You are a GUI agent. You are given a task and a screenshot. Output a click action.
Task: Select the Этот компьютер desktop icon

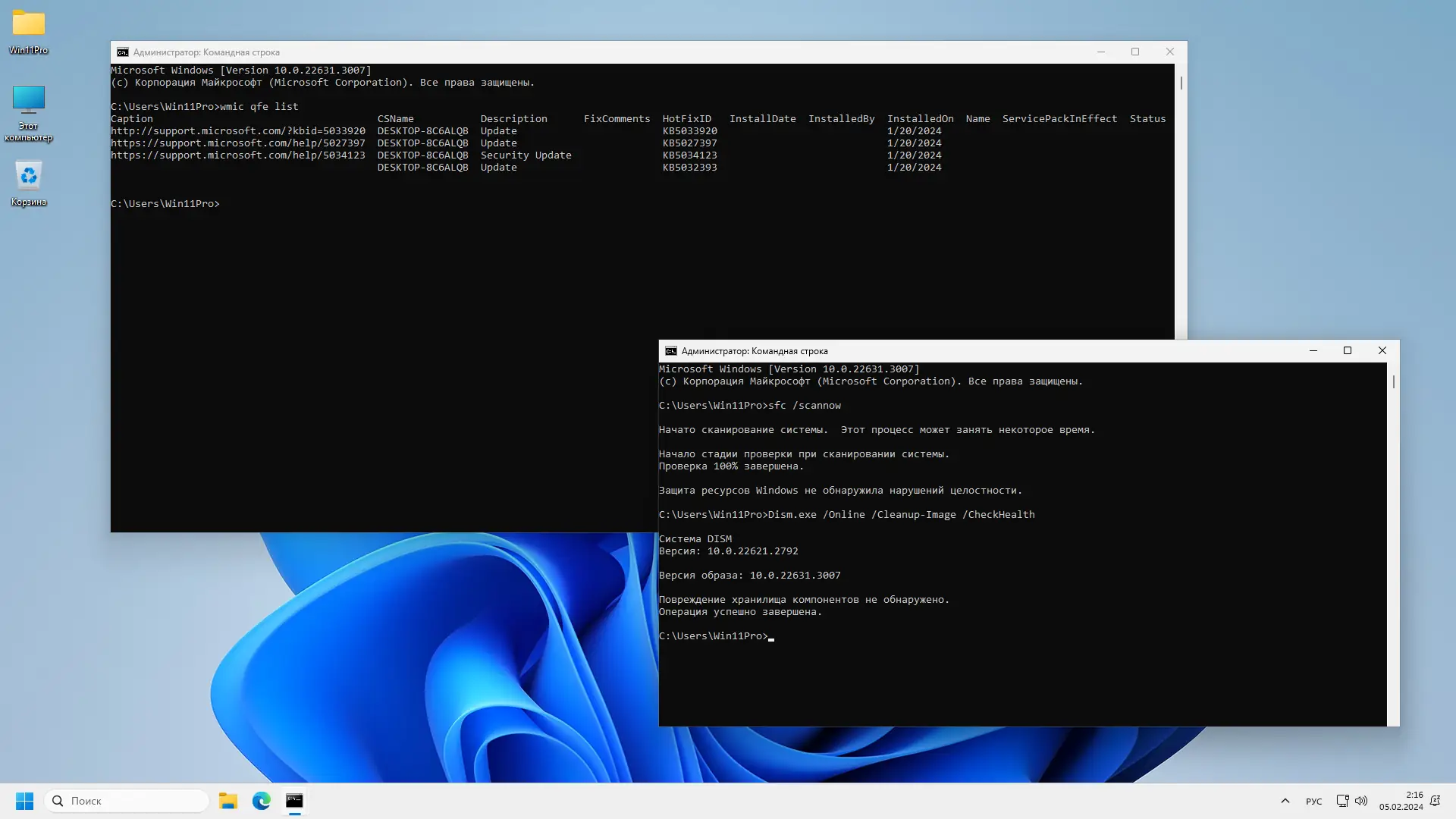(29, 100)
